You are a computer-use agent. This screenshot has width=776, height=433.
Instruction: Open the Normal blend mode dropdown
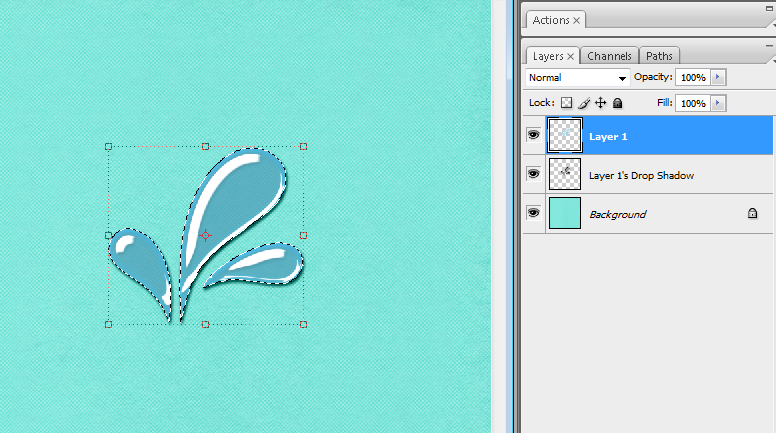pos(577,78)
